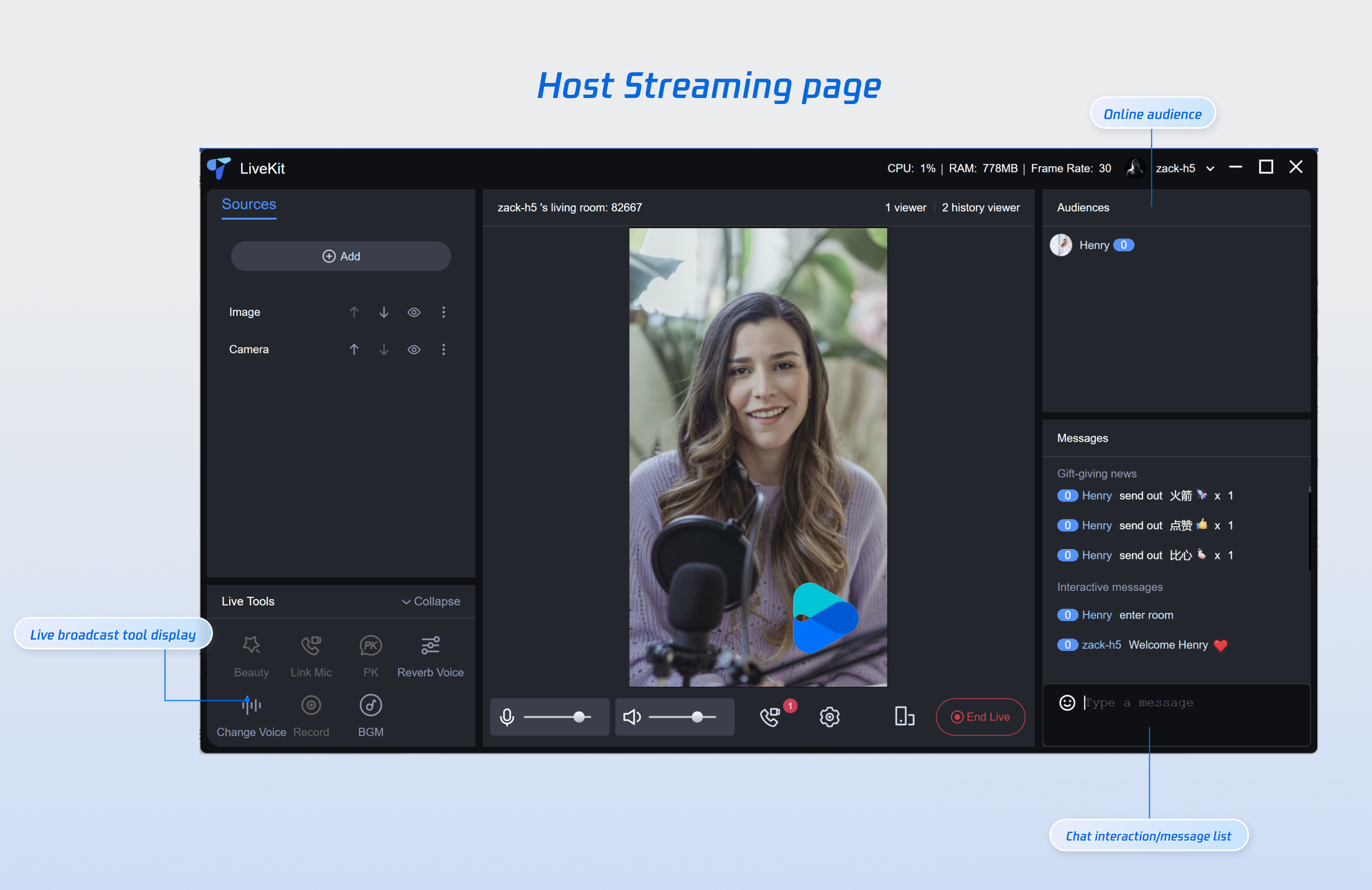
Task: Open Reverb Voice settings
Action: 430,646
